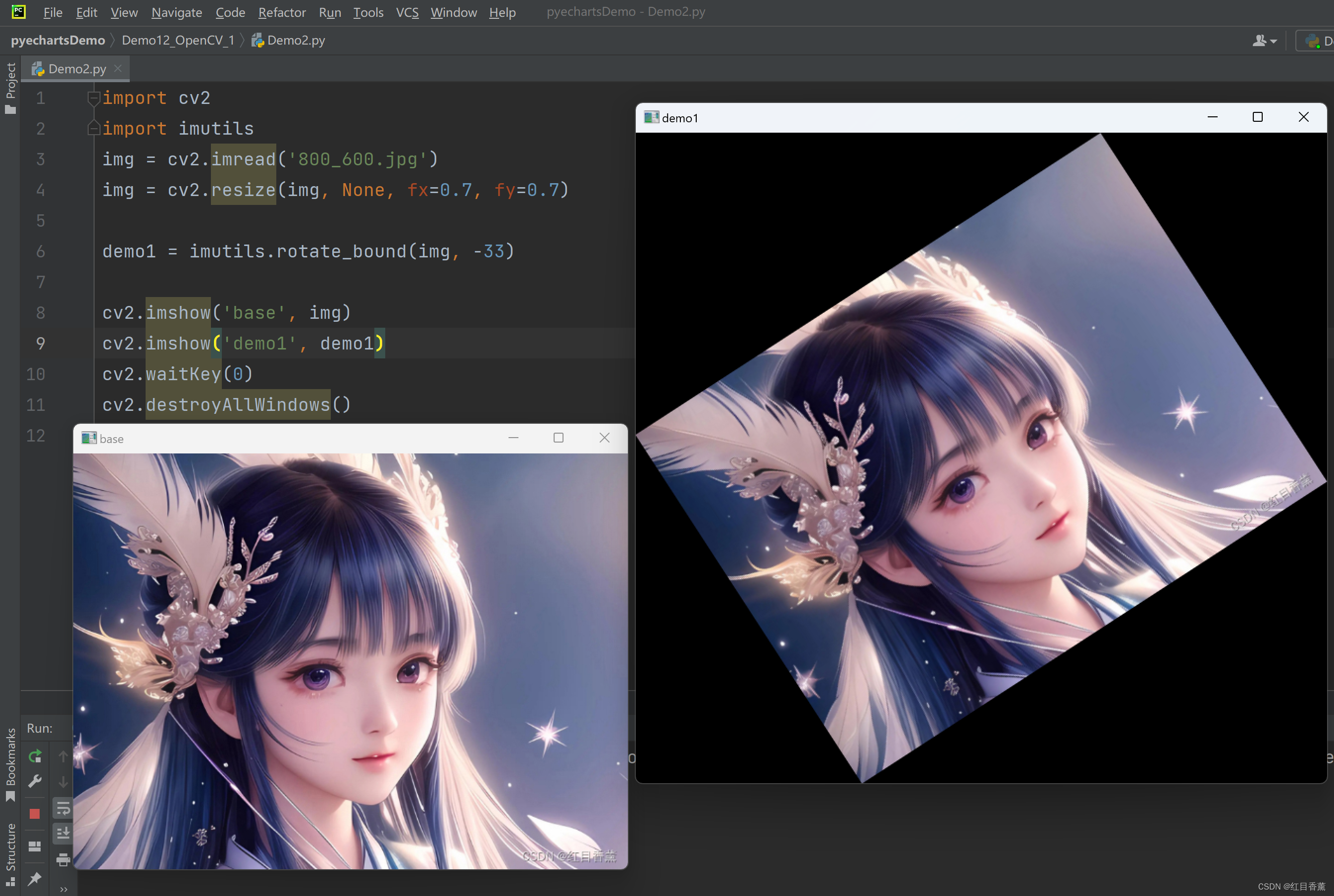Click the restore layout icon in Run panel

coord(35,846)
